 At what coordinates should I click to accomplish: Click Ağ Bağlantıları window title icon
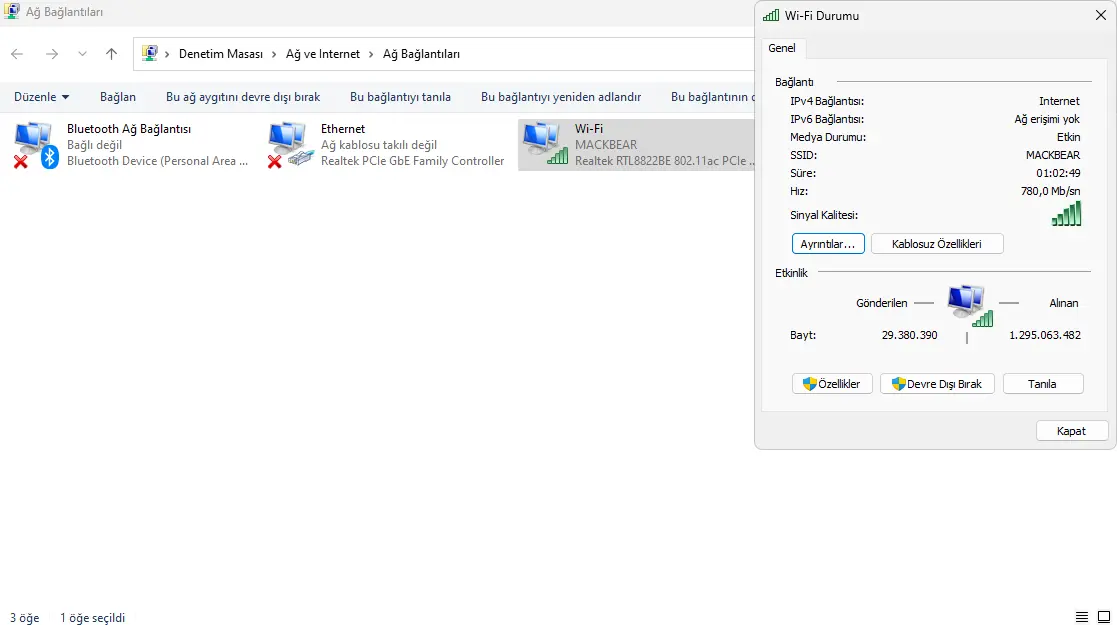[x=11, y=11]
